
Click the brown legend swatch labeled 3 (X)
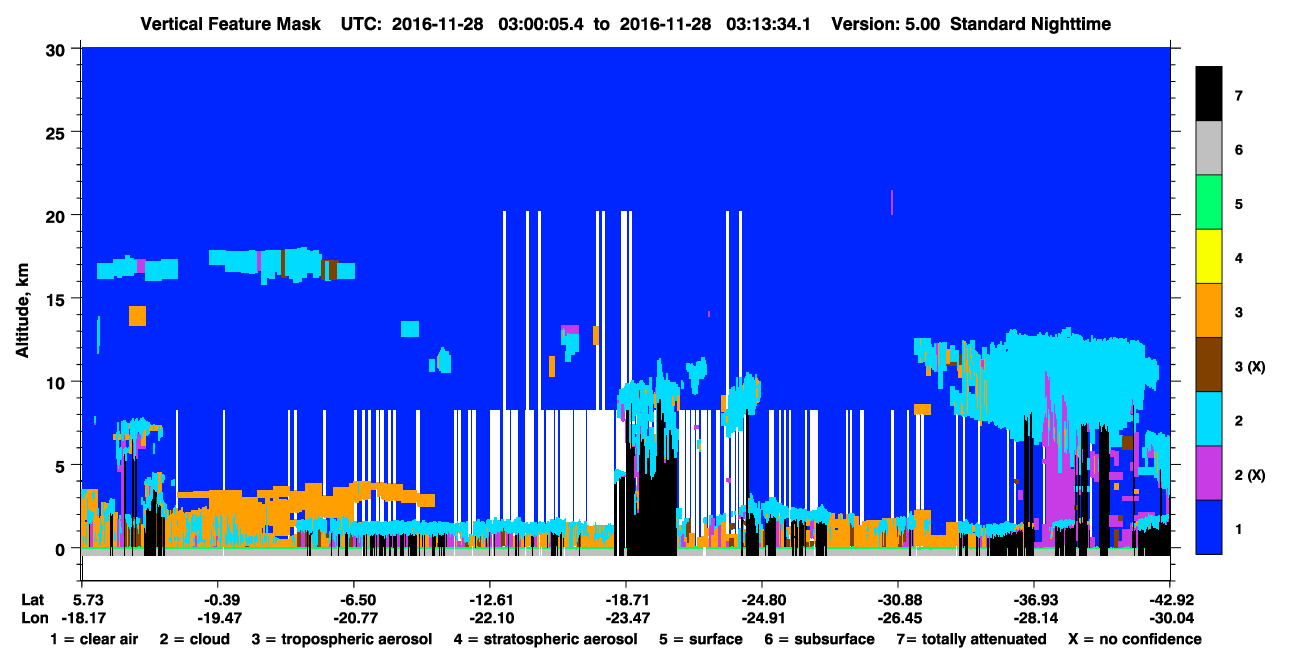click(1209, 365)
